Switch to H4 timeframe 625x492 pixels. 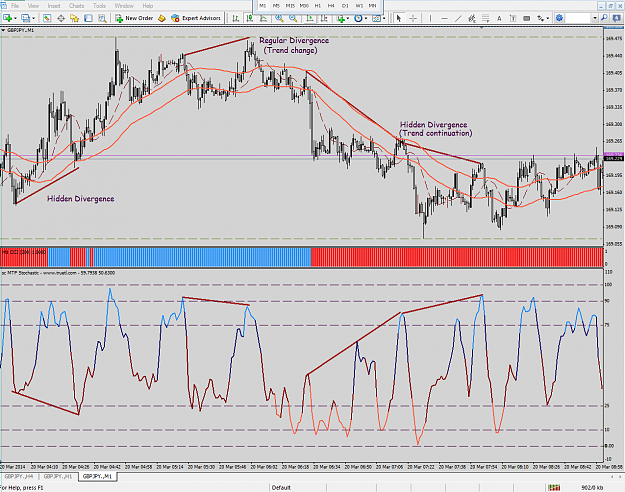[x=331, y=6]
